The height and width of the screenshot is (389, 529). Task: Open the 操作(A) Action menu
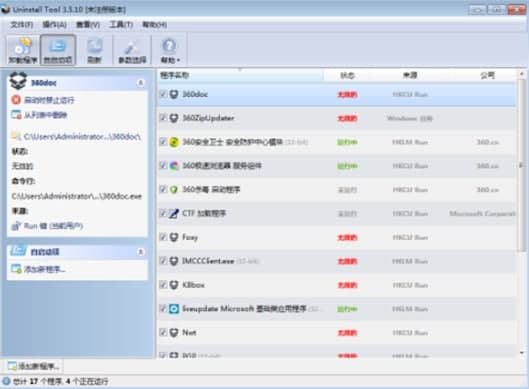point(54,25)
